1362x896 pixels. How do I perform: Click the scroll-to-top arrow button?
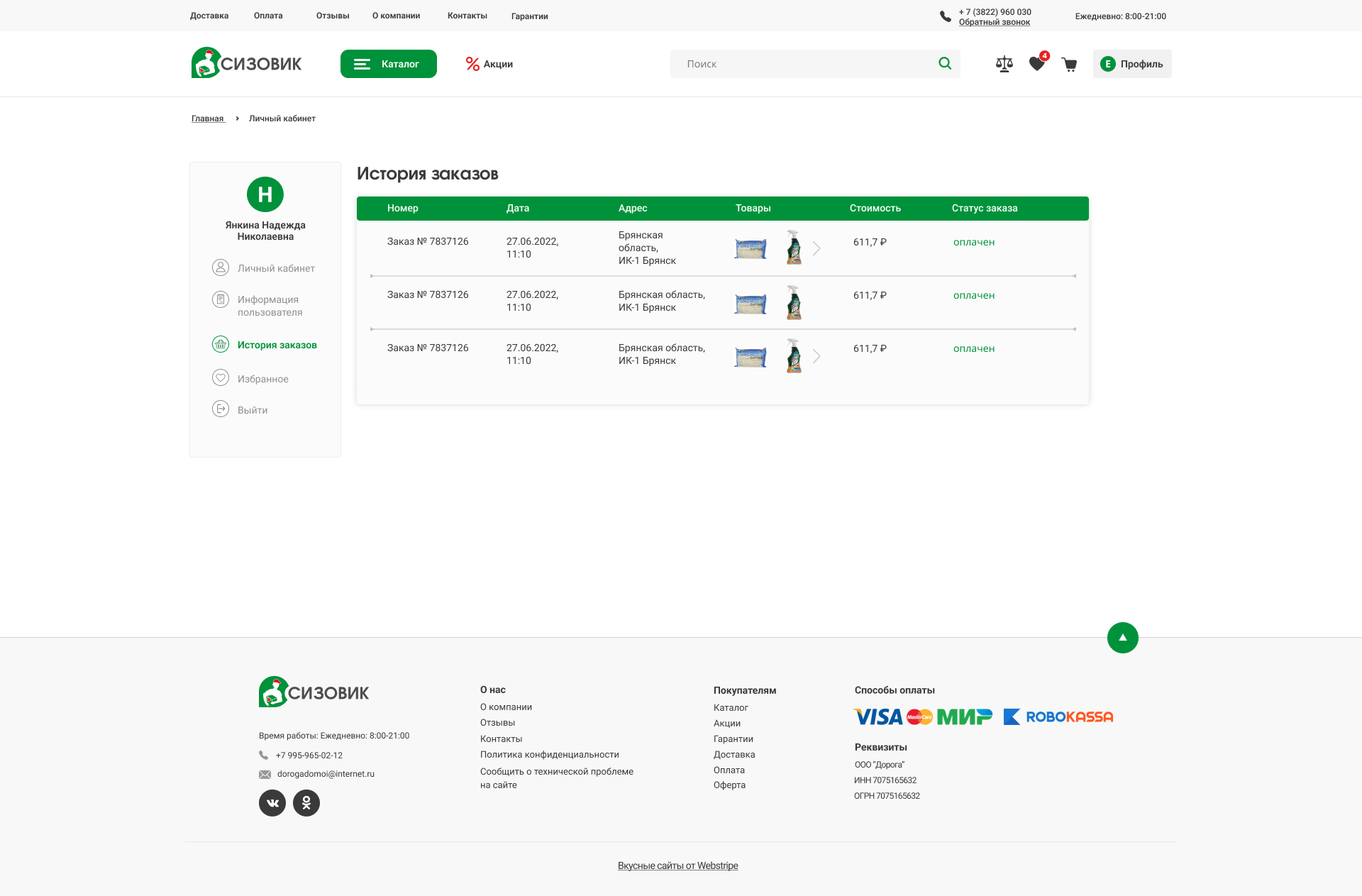pos(1122,638)
